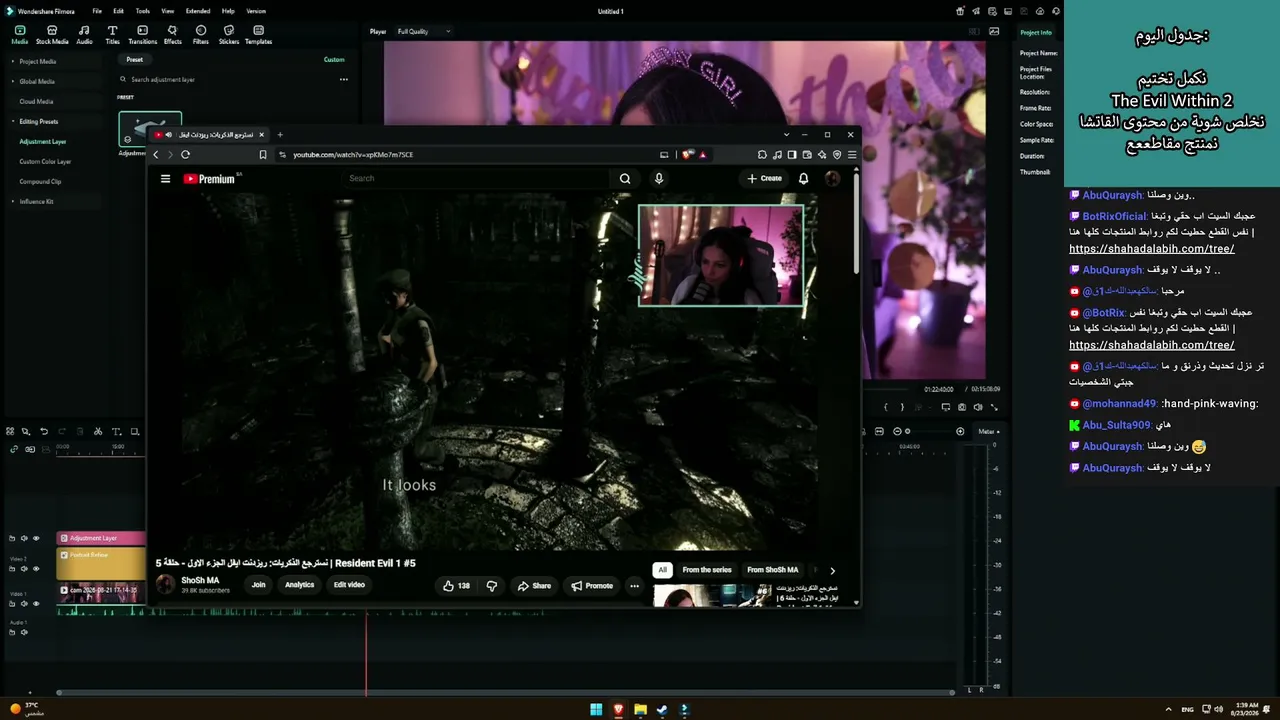Open the YouTube guide hamburger menu
1280x720 pixels.
[x=165, y=179]
